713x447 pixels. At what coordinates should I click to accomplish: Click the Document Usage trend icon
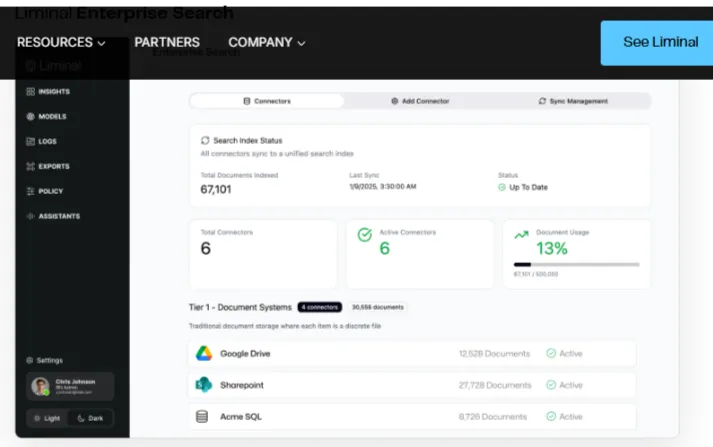tap(522, 235)
